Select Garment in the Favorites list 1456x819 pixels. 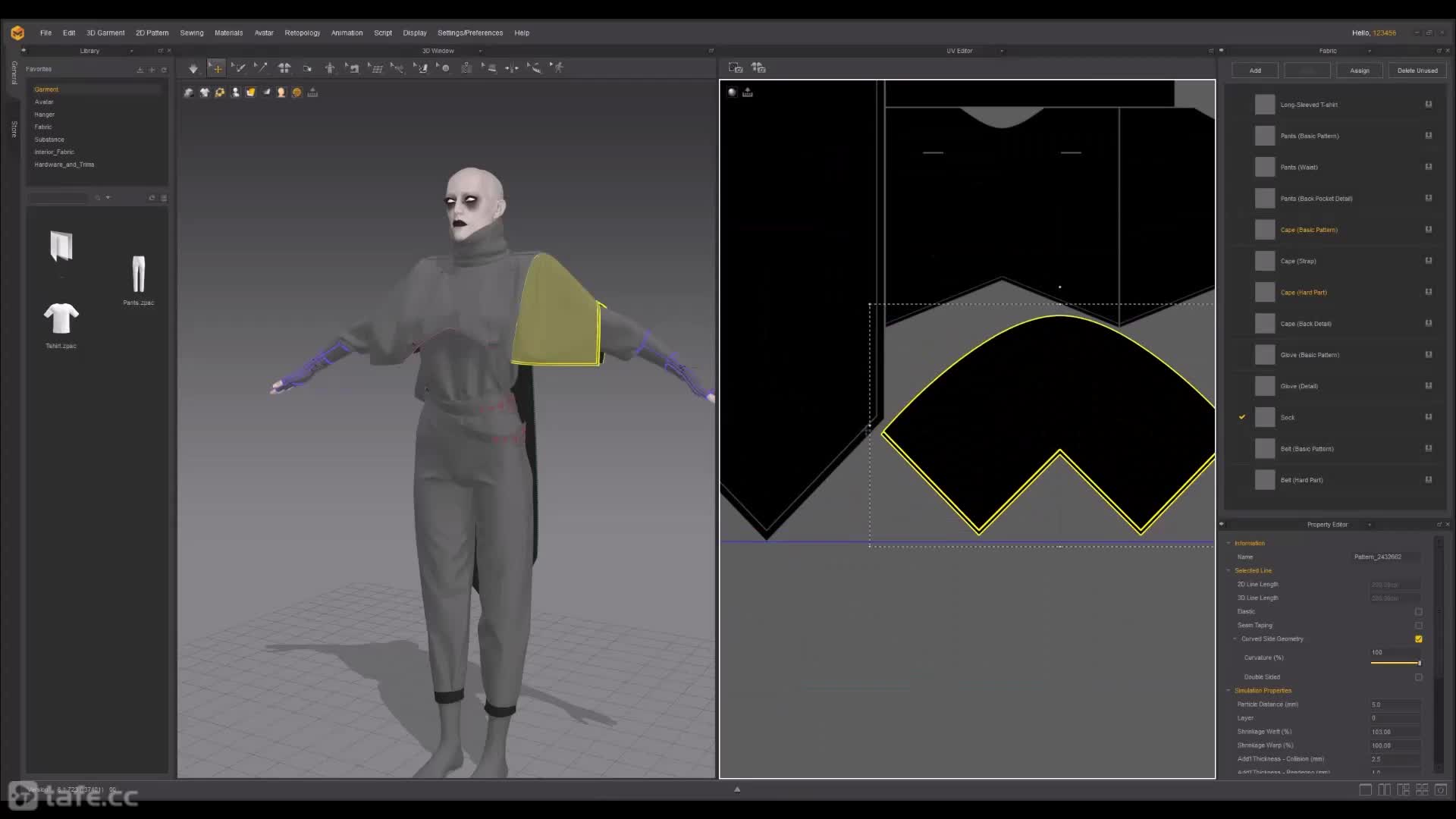(46, 89)
